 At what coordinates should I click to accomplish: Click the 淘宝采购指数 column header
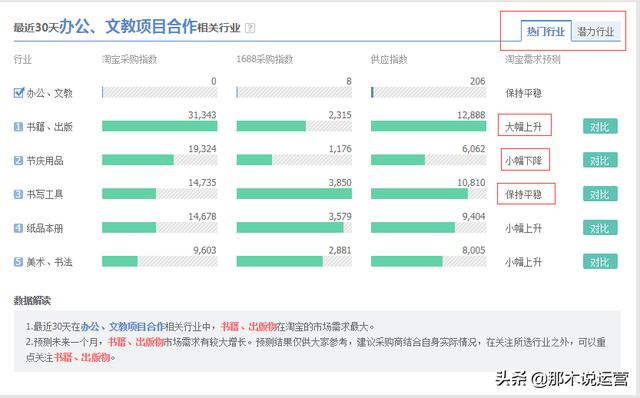(129, 59)
